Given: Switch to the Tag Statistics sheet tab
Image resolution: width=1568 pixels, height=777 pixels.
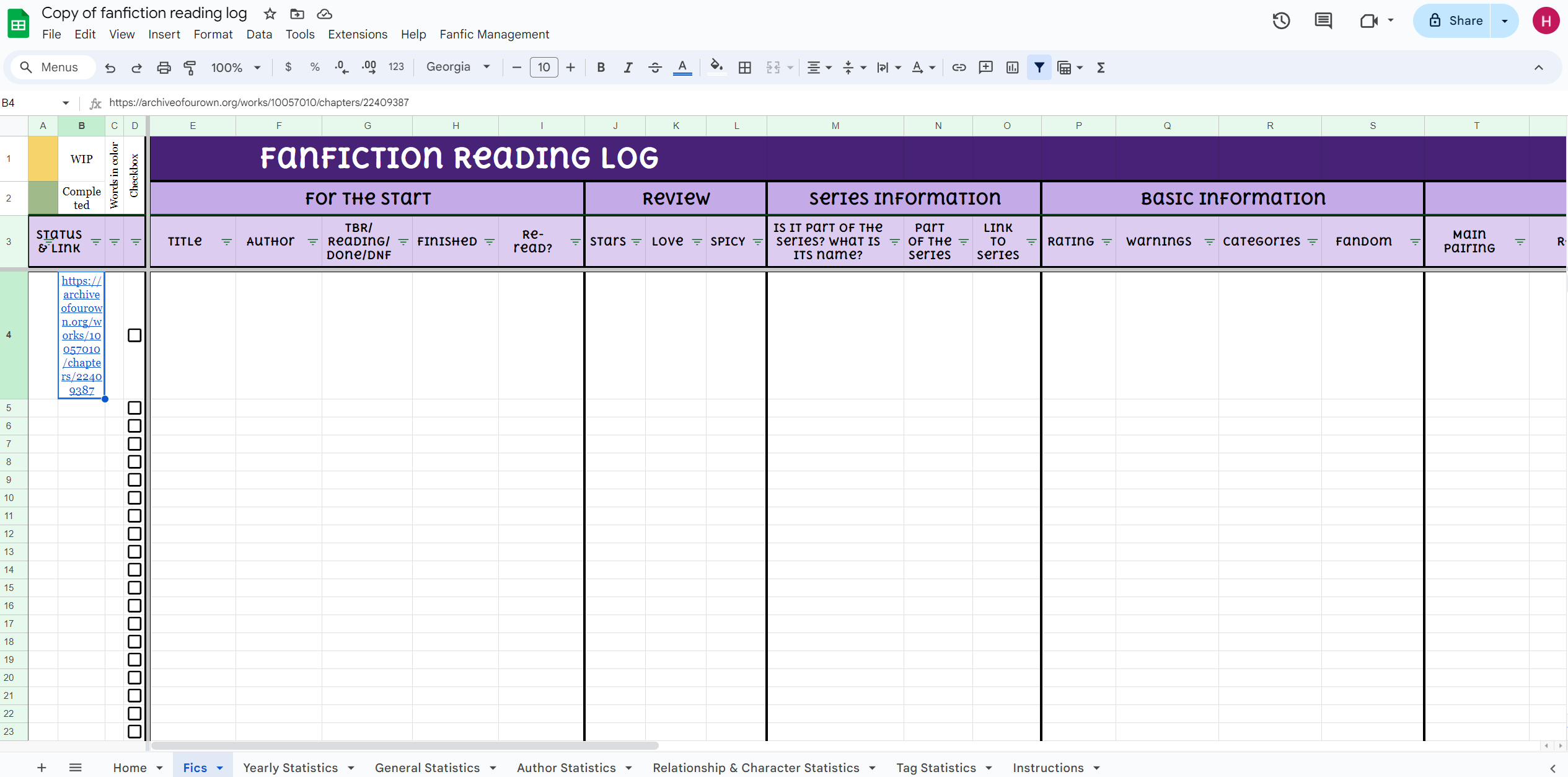Looking at the screenshot, I should (936, 768).
